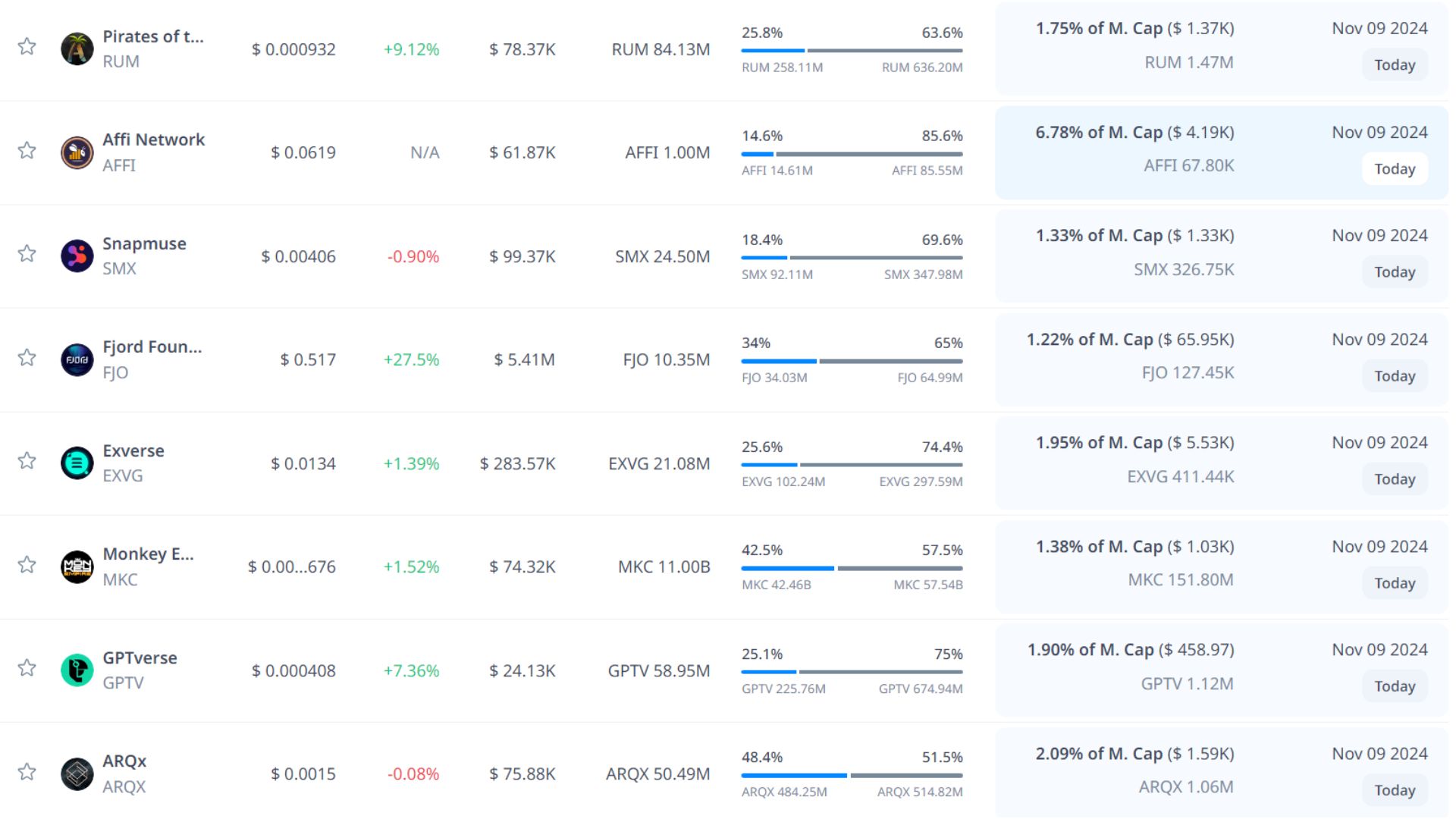Image resolution: width=1456 pixels, height=819 pixels.
Task: Add Exverse to watchlist with star
Action: pyautogui.click(x=27, y=460)
